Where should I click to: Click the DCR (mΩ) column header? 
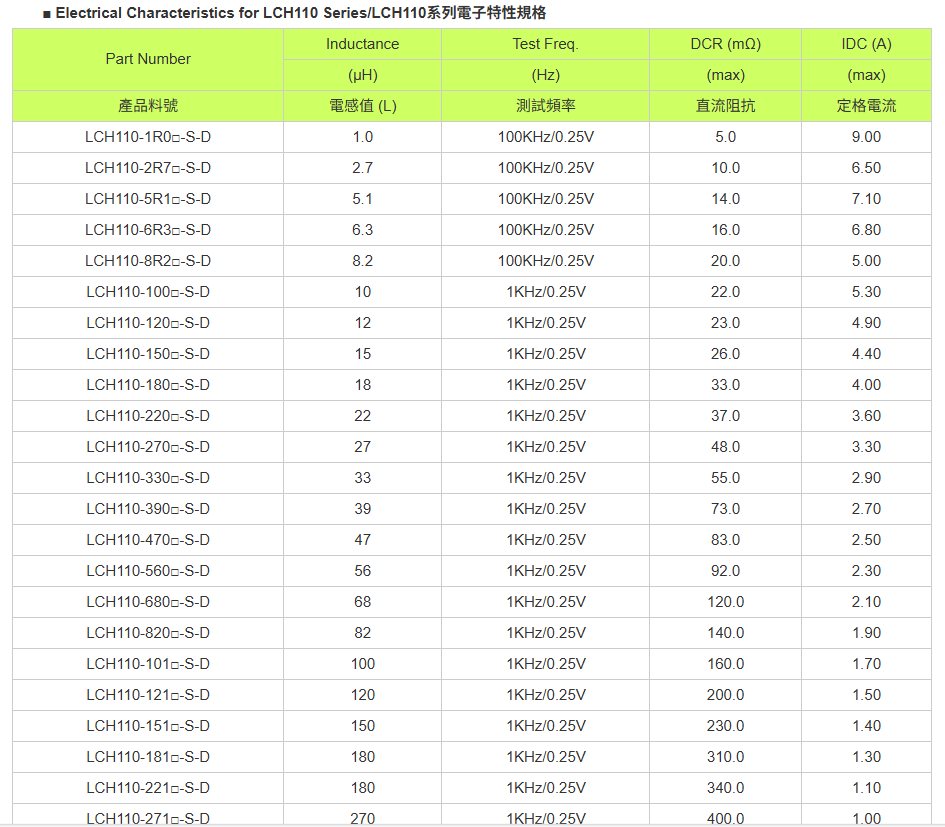pyautogui.click(x=726, y=44)
